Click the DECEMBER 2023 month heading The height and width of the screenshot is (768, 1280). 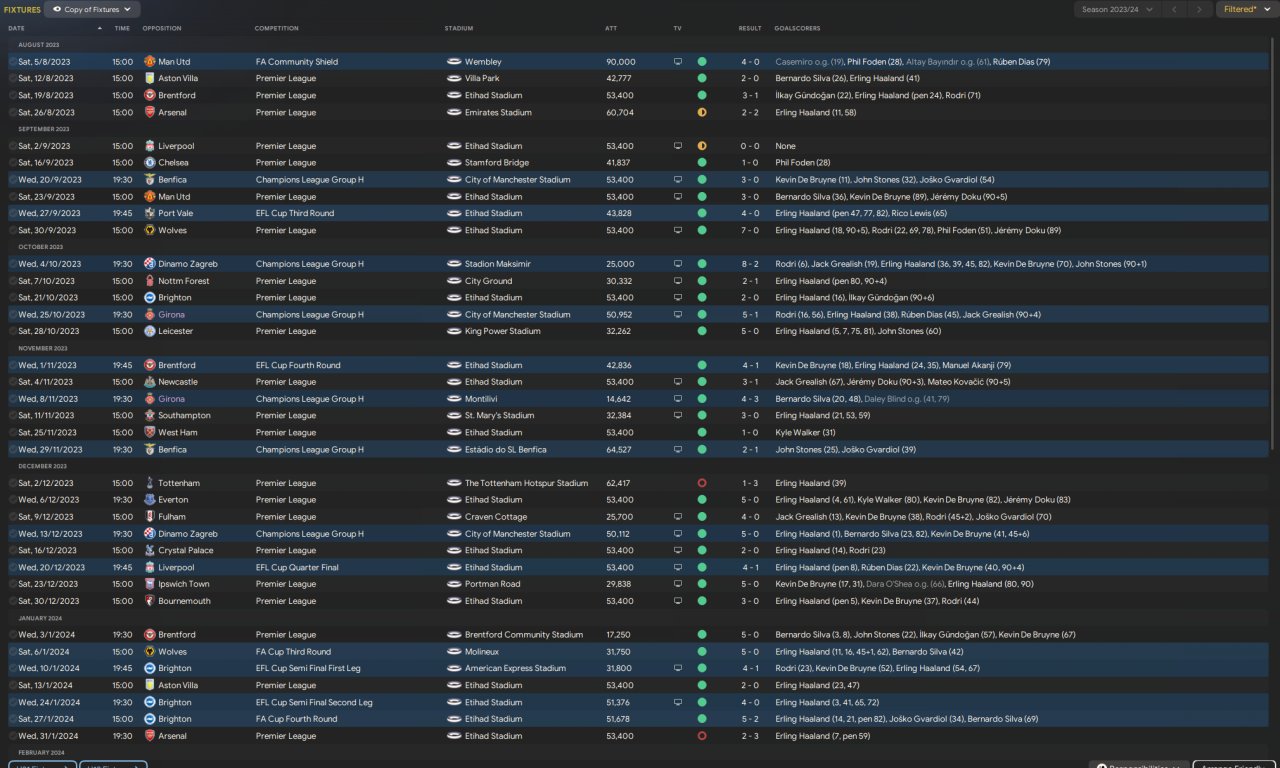[x=43, y=466]
